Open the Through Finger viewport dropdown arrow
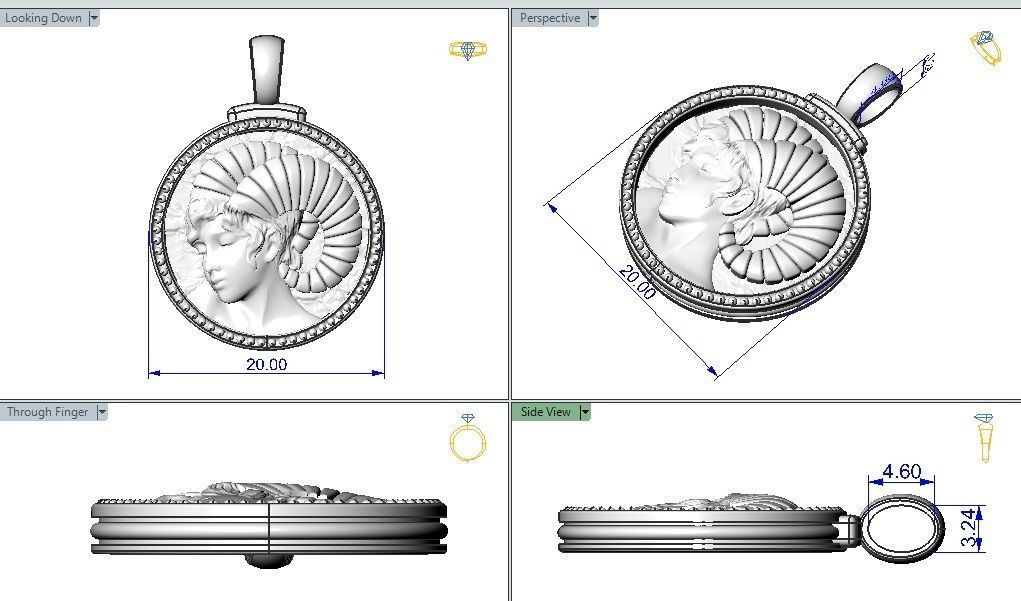 click(x=102, y=412)
